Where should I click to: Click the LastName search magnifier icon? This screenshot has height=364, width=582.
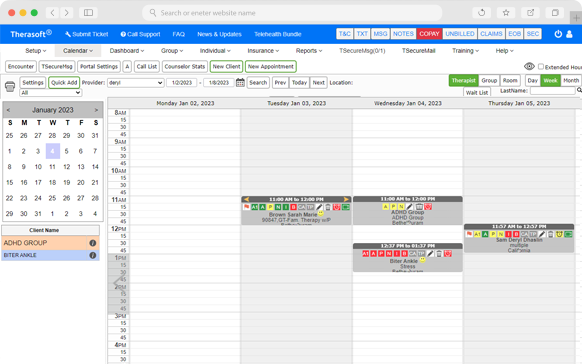[579, 90]
